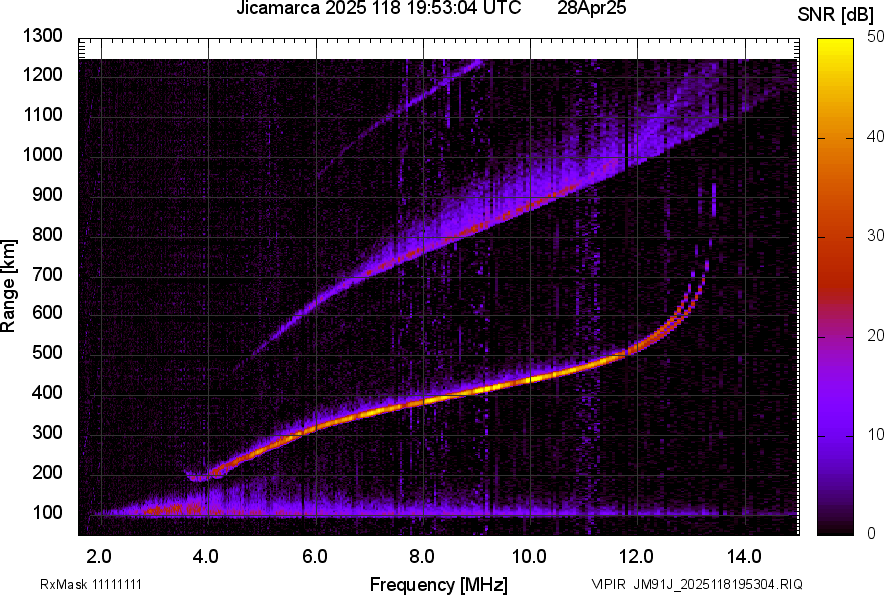Click the range tick label '300'

(x=47, y=433)
